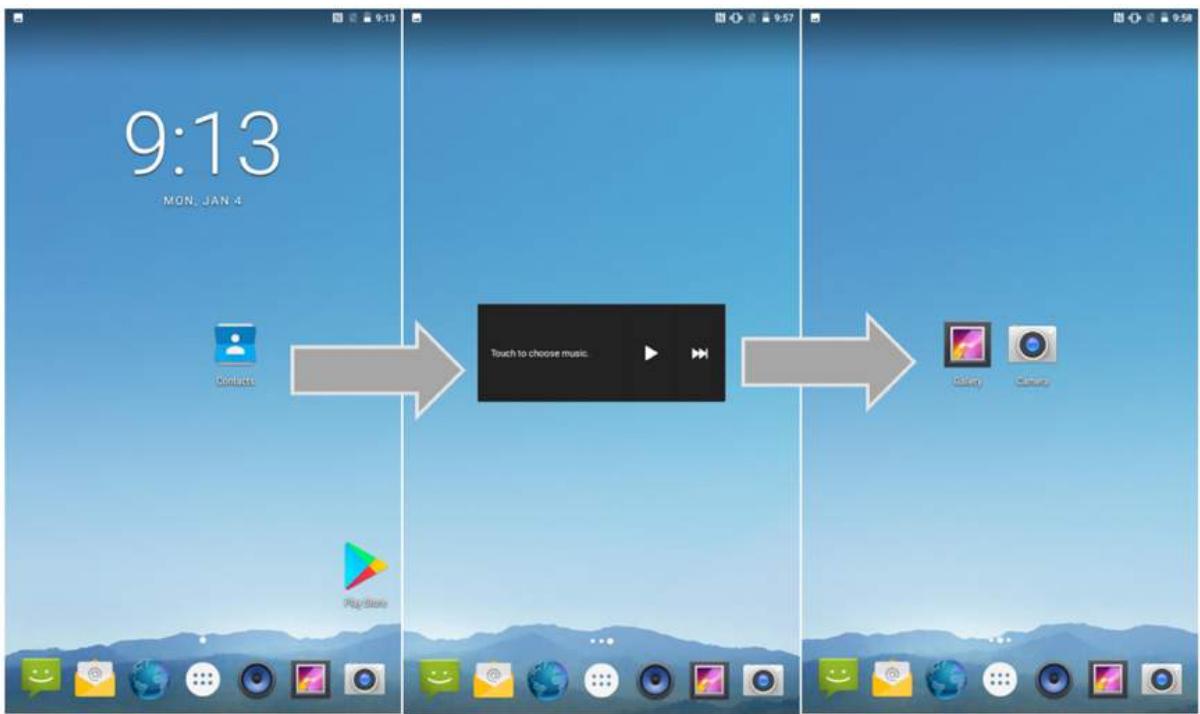Viewport: 1200px width, 714px height.
Task: Open Gallery in middle screen dock
Action: [709, 681]
